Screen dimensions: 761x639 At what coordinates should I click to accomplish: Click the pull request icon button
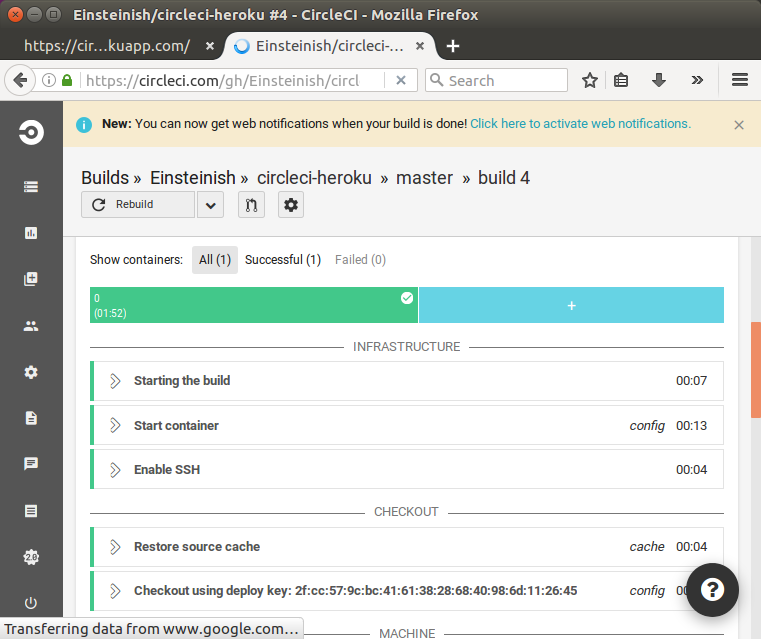point(251,205)
